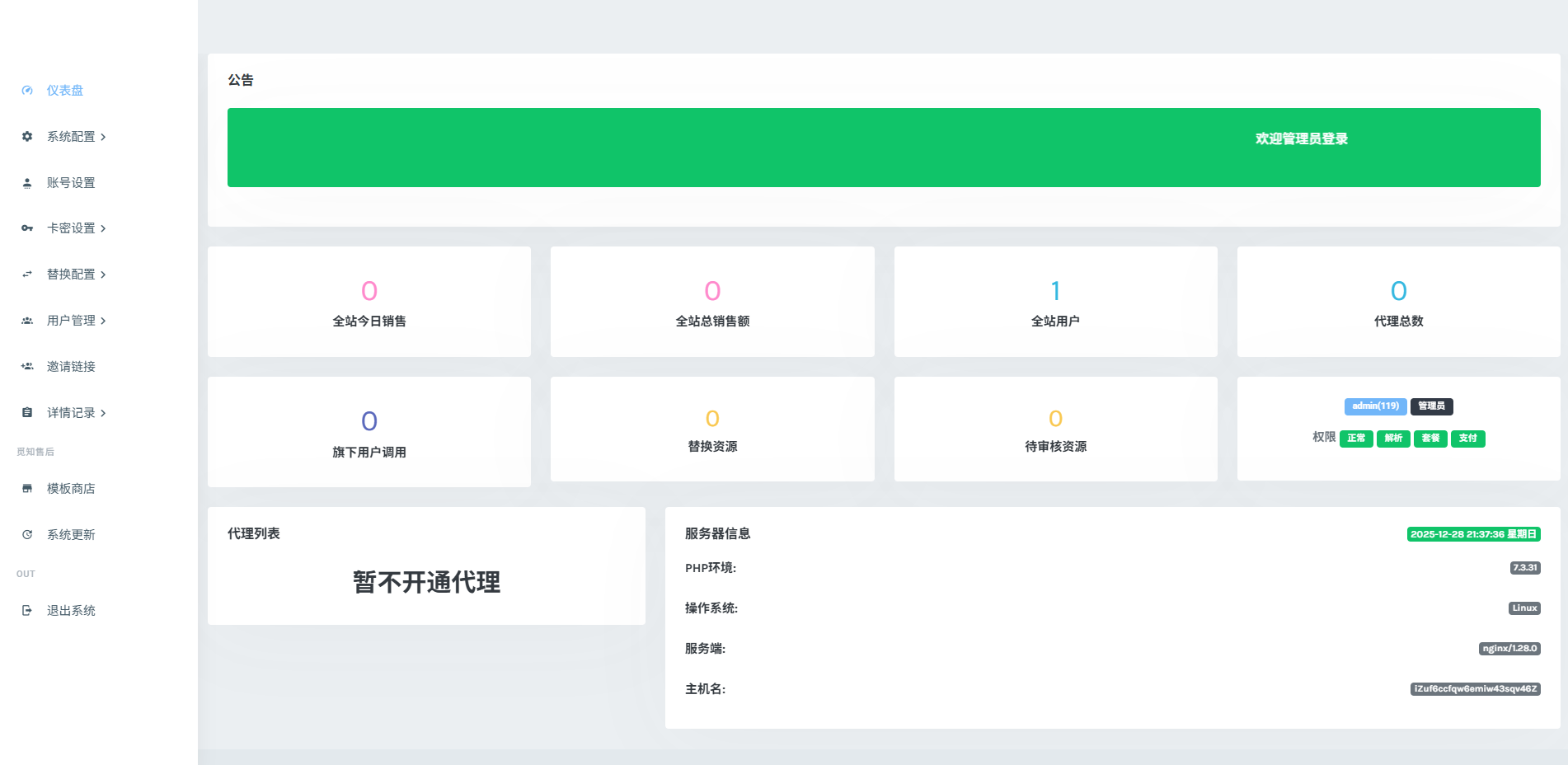Toggle the 支付 permission badge

coord(1467,439)
